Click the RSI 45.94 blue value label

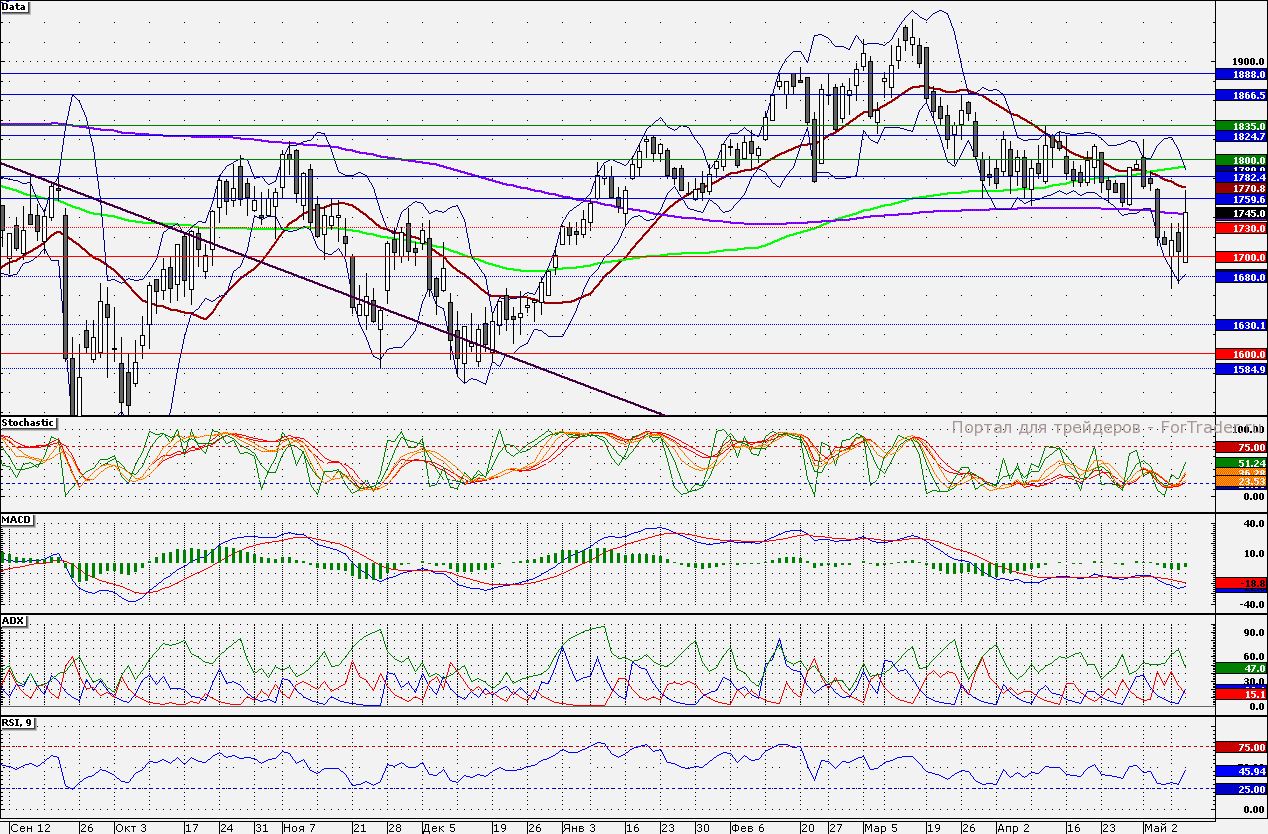coord(1241,772)
